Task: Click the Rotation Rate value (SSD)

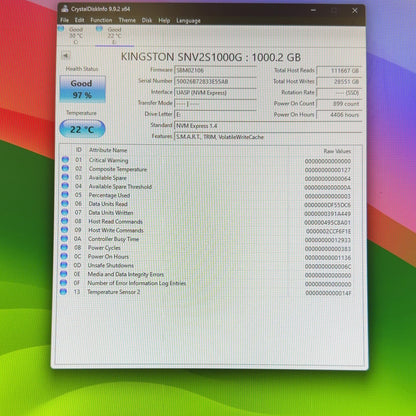Action: coord(339,93)
